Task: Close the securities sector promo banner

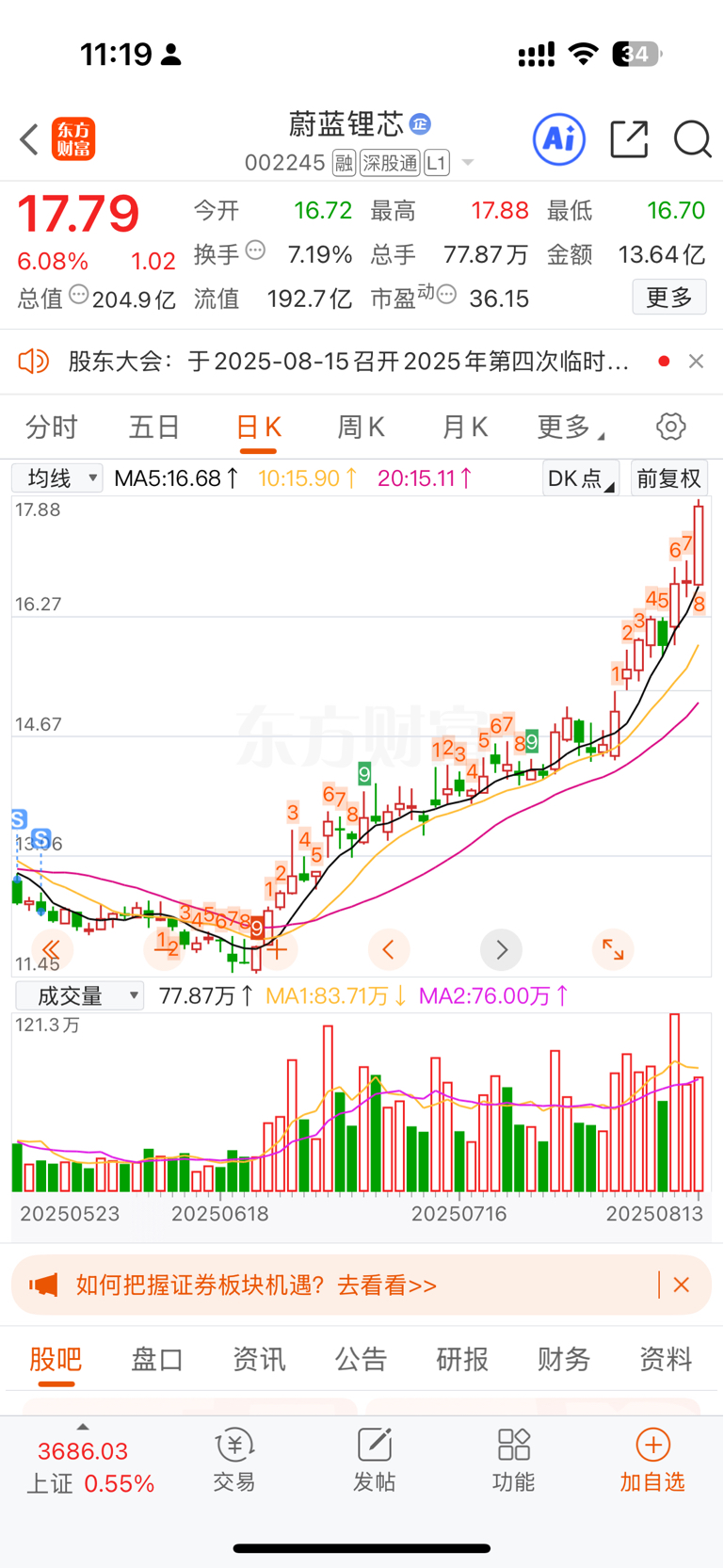Action: tap(682, 1285)
